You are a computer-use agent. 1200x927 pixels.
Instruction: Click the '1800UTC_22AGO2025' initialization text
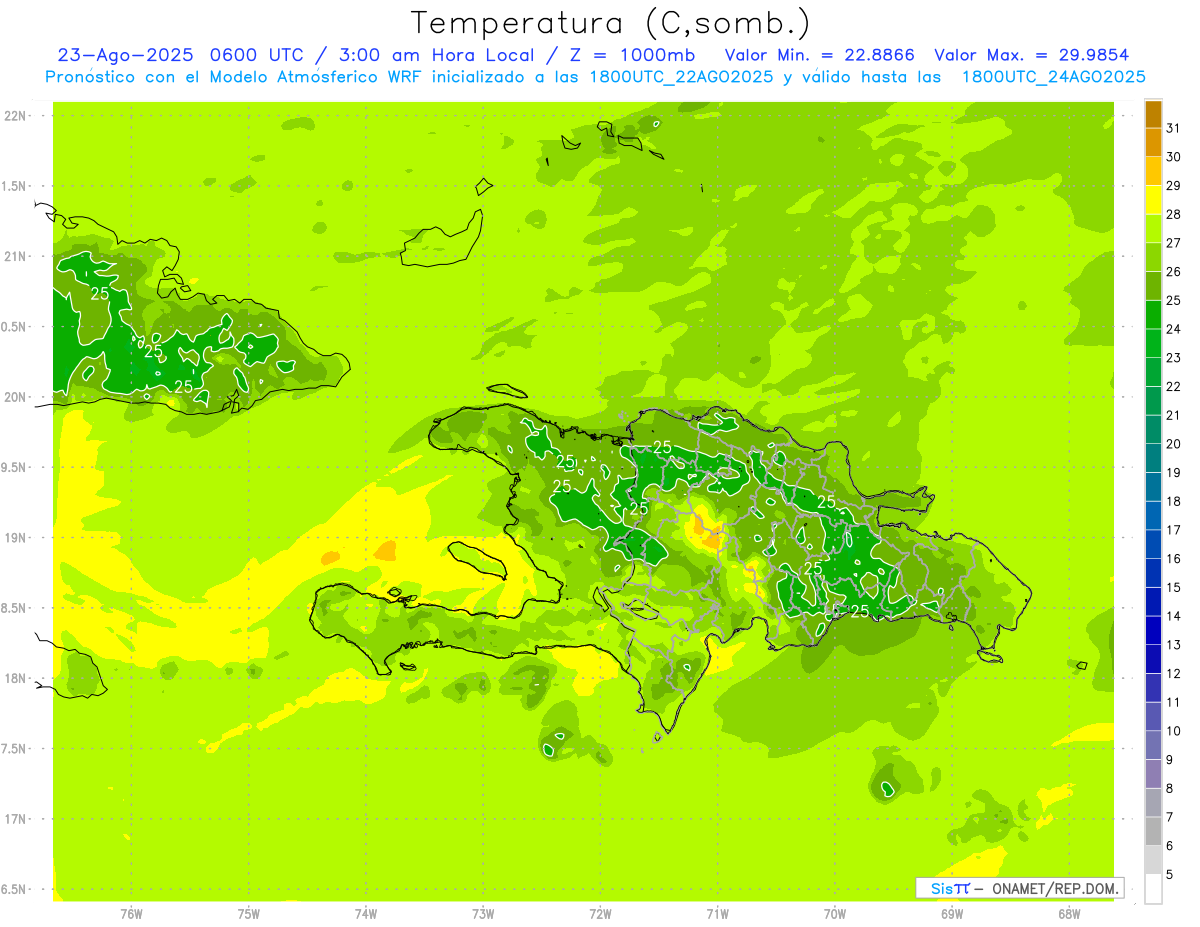[x=680, y=77]
